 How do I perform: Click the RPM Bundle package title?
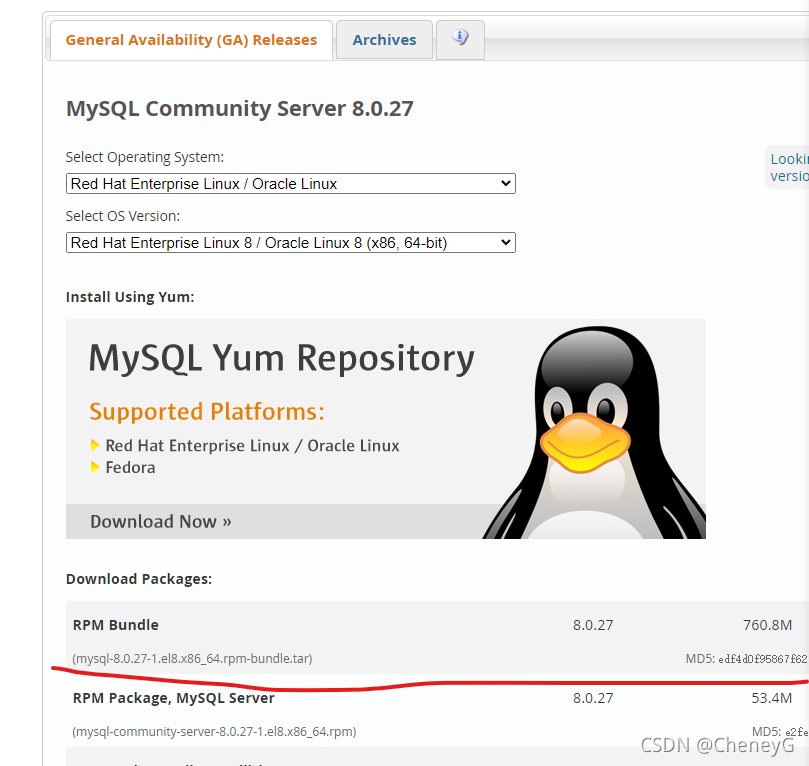[116, 625]
